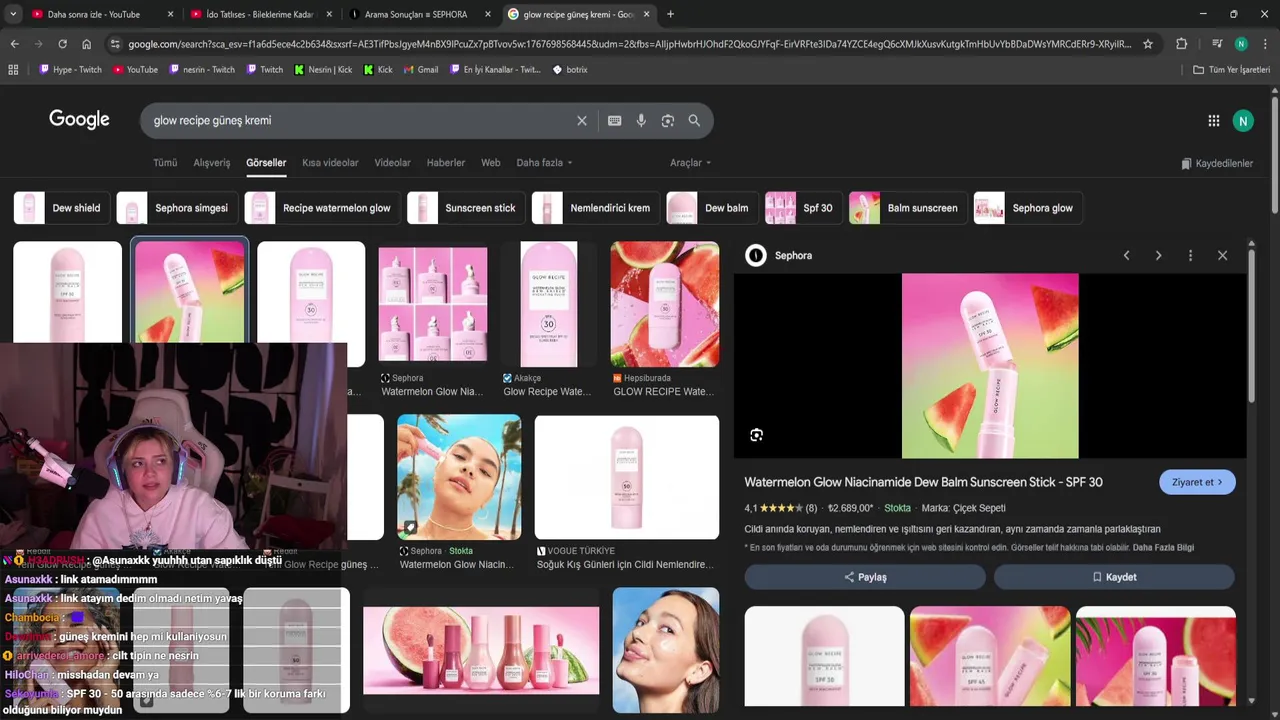The width and height of the screenshot is (1280, 720).
Task: Open the Chrome three-dot menu
Action: coord(1264,44)
